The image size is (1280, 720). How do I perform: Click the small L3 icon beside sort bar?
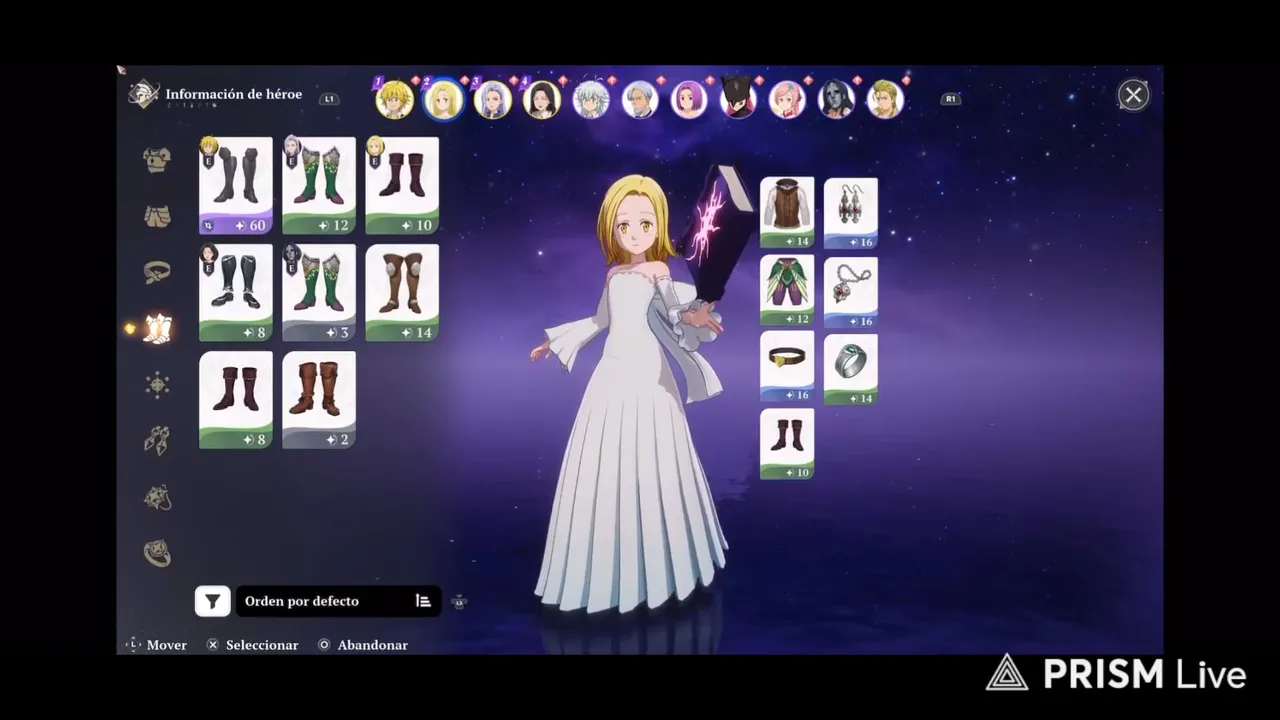[459, 602]
